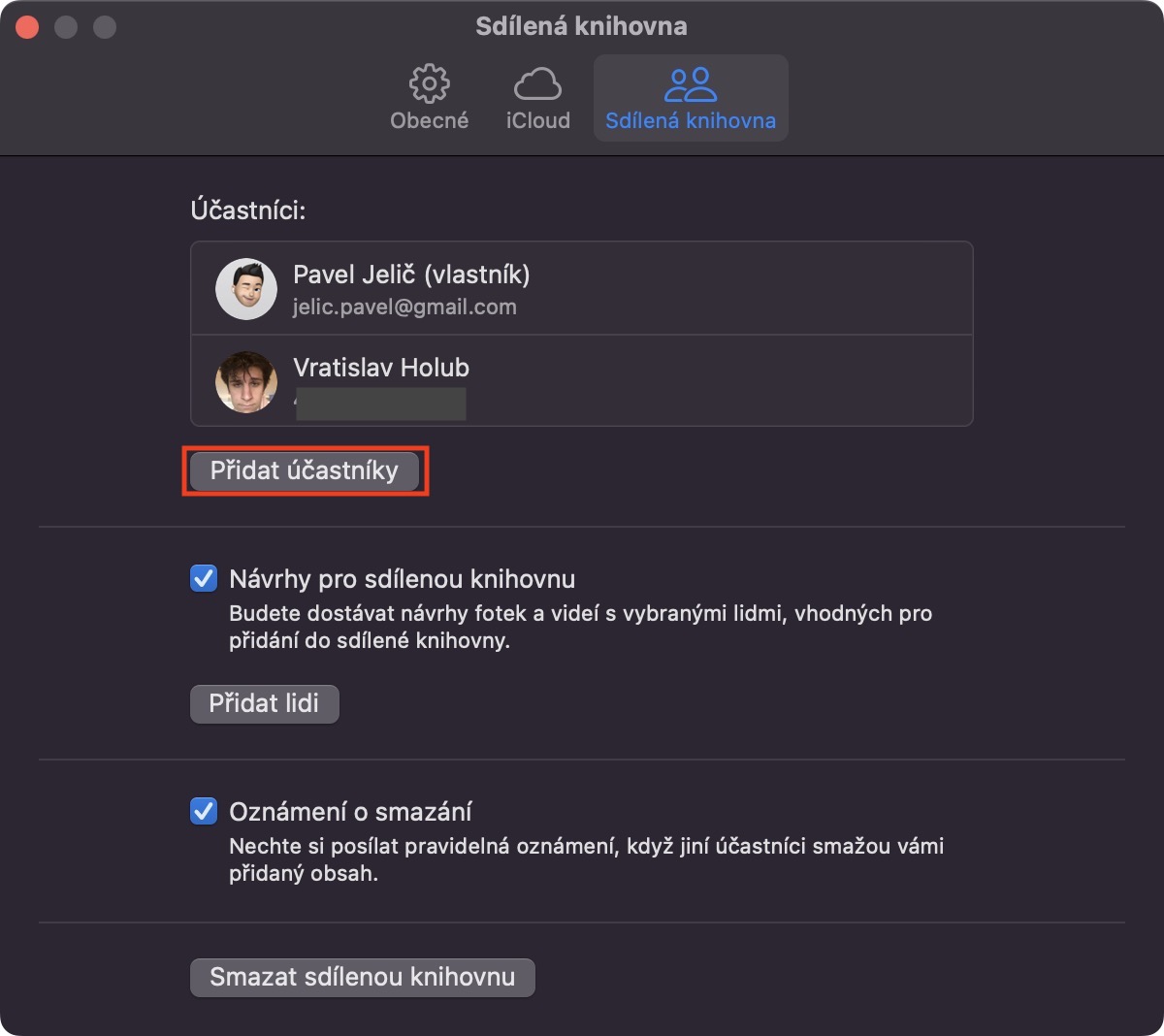Screen dimensions: 1164x1036
Task: Close the window with the red button
Action: [27, 27]
